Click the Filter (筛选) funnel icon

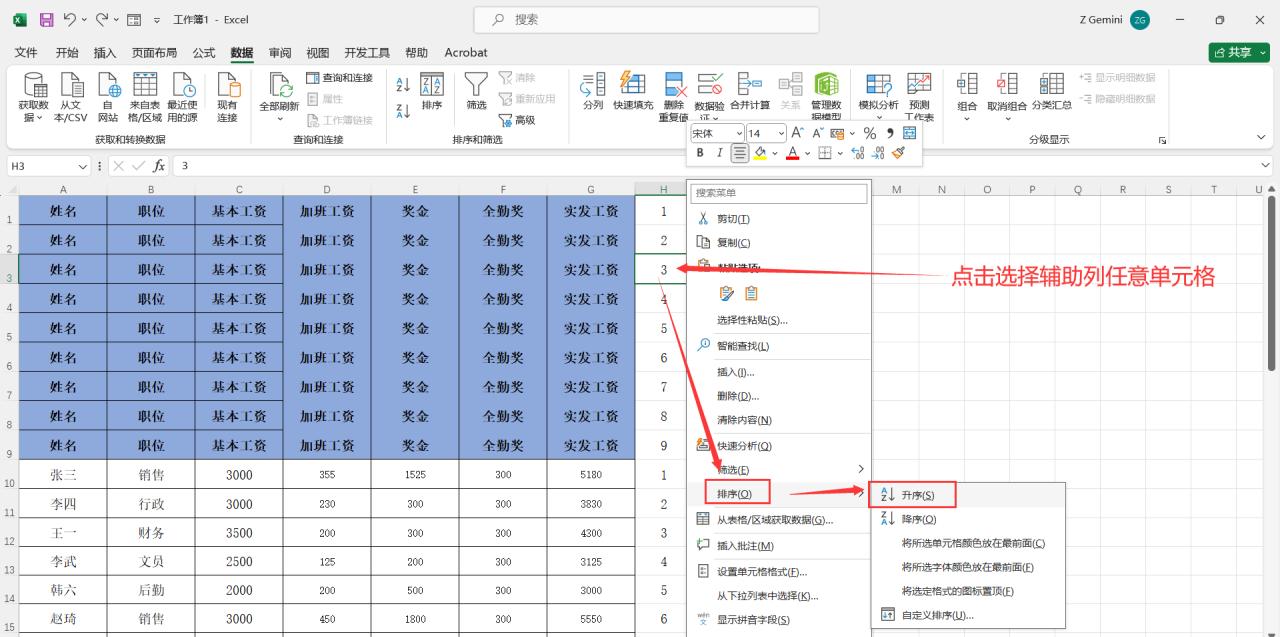(476, 92)
